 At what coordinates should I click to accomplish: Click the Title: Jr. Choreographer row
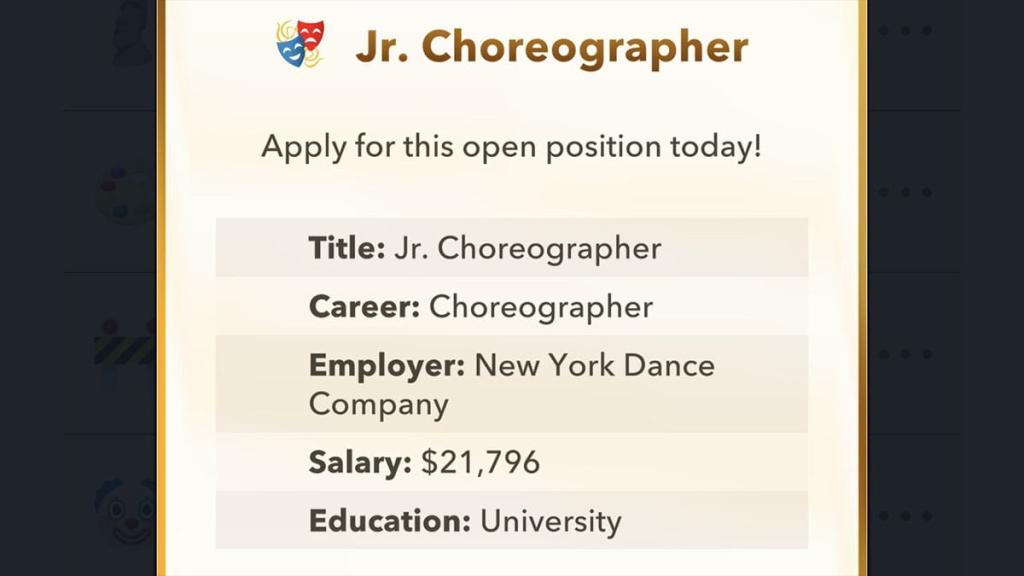(x=512, y=248)
